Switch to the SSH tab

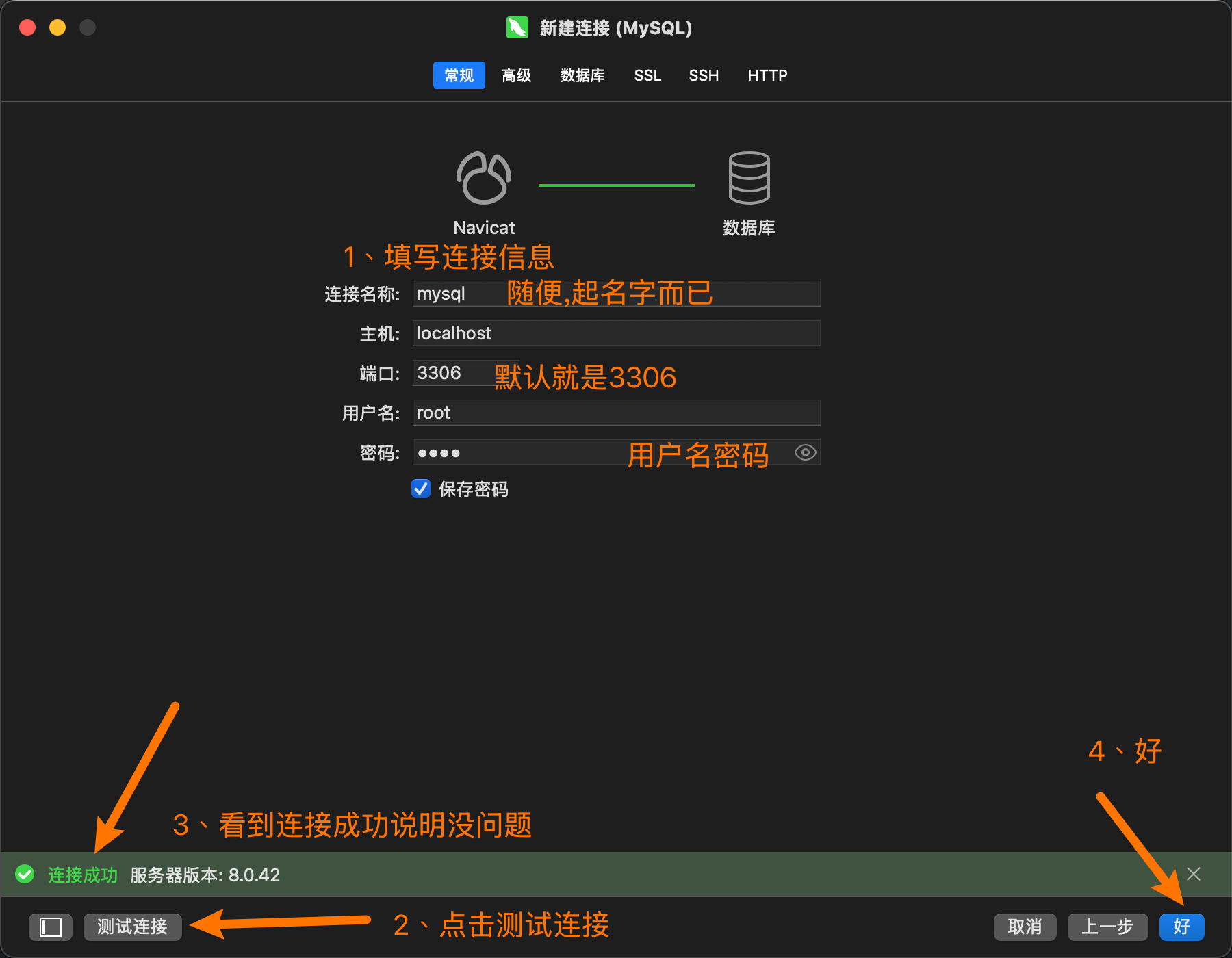point(704,75)
